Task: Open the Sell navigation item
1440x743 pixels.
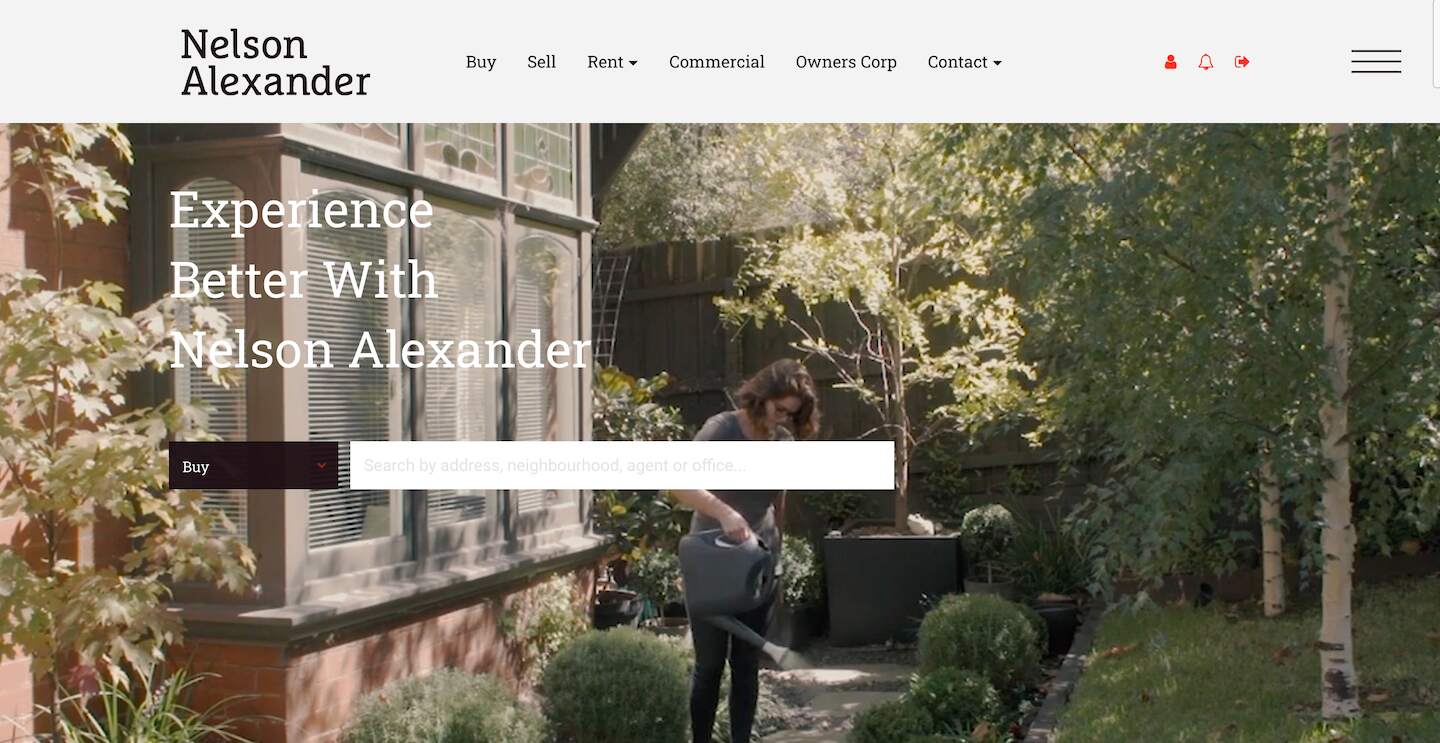Action: [541, 62]
